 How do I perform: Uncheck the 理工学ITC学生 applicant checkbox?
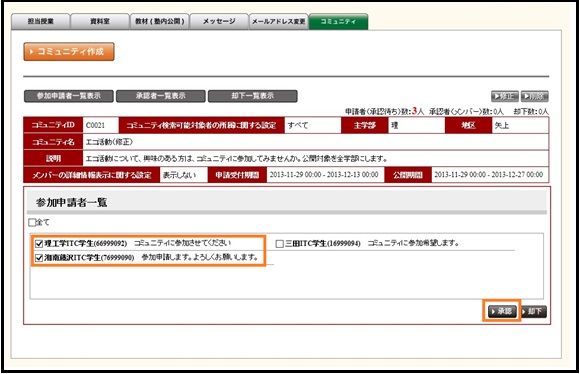[x=39, y=243]
